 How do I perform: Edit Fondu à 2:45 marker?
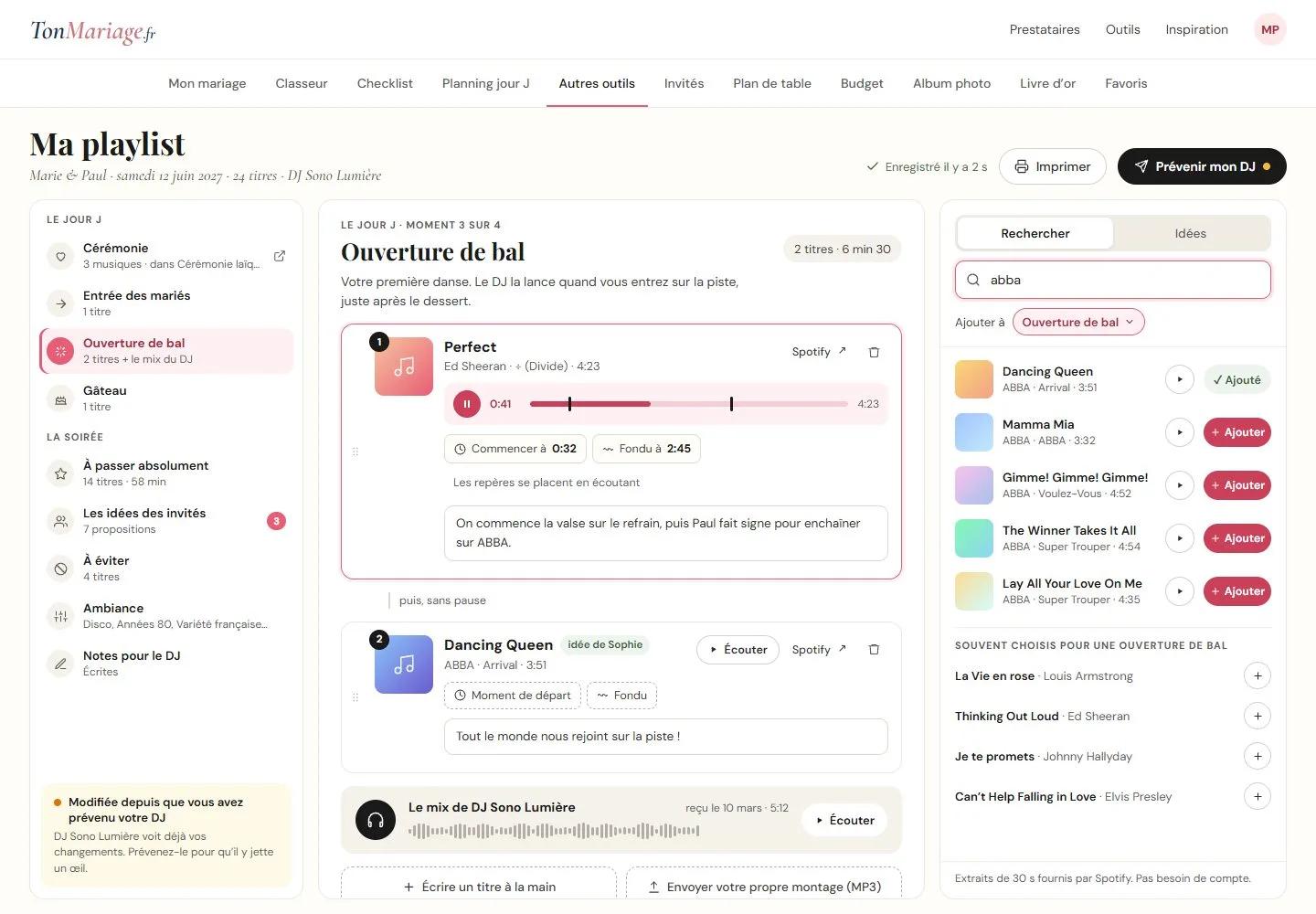coord(646,449)
